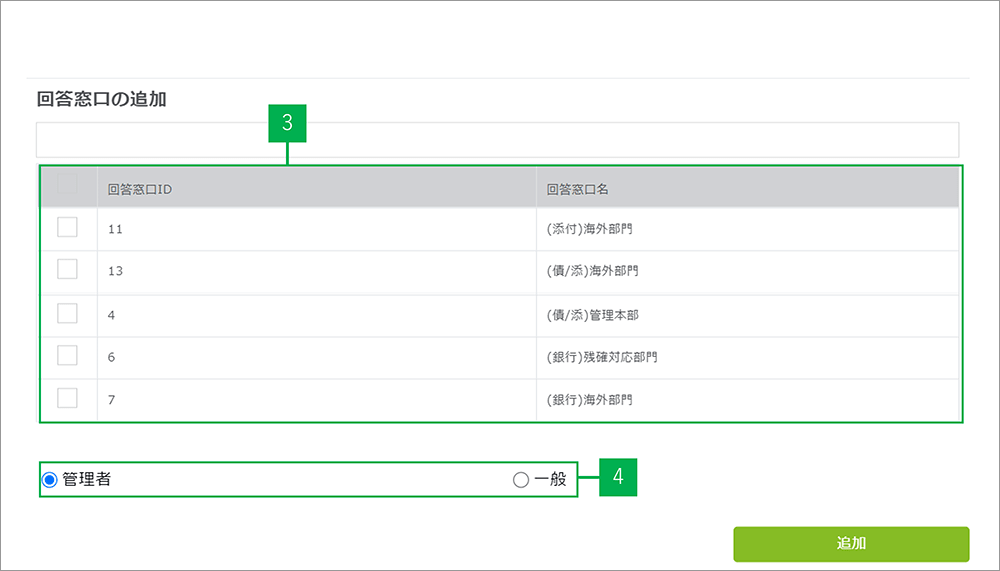Click the 回答窓口名 column header
1000x571 pixels.
pyautogui.click(x=578, y=187)
